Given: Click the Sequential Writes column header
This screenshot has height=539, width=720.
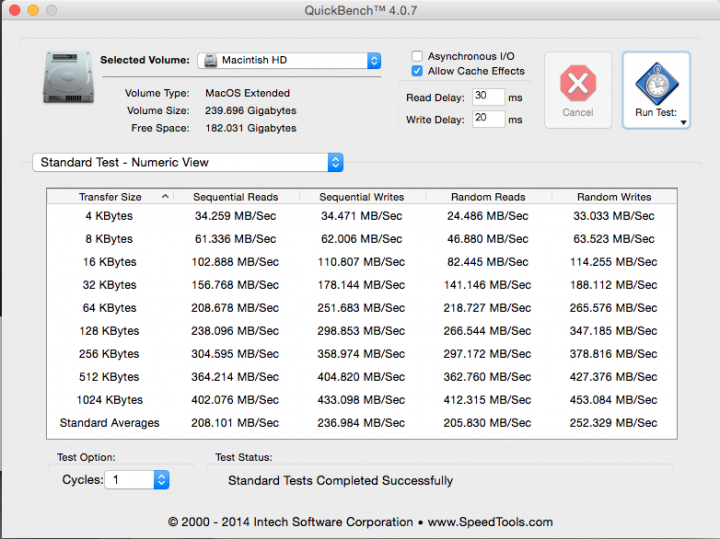Looking at the screenshot, I should coord(362,197).
